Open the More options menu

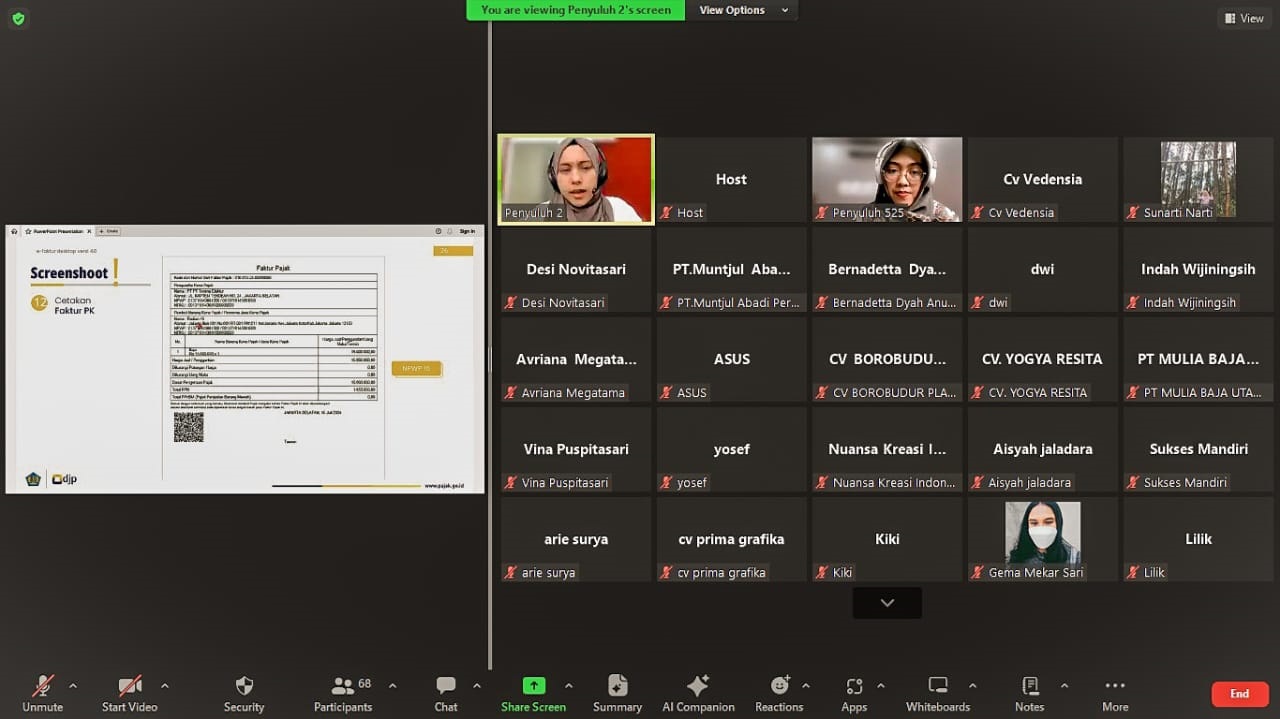click(1115, 686)
